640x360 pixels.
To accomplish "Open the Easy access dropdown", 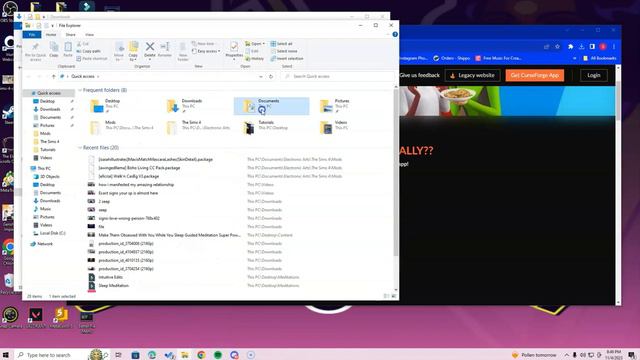I will point(206,51).
